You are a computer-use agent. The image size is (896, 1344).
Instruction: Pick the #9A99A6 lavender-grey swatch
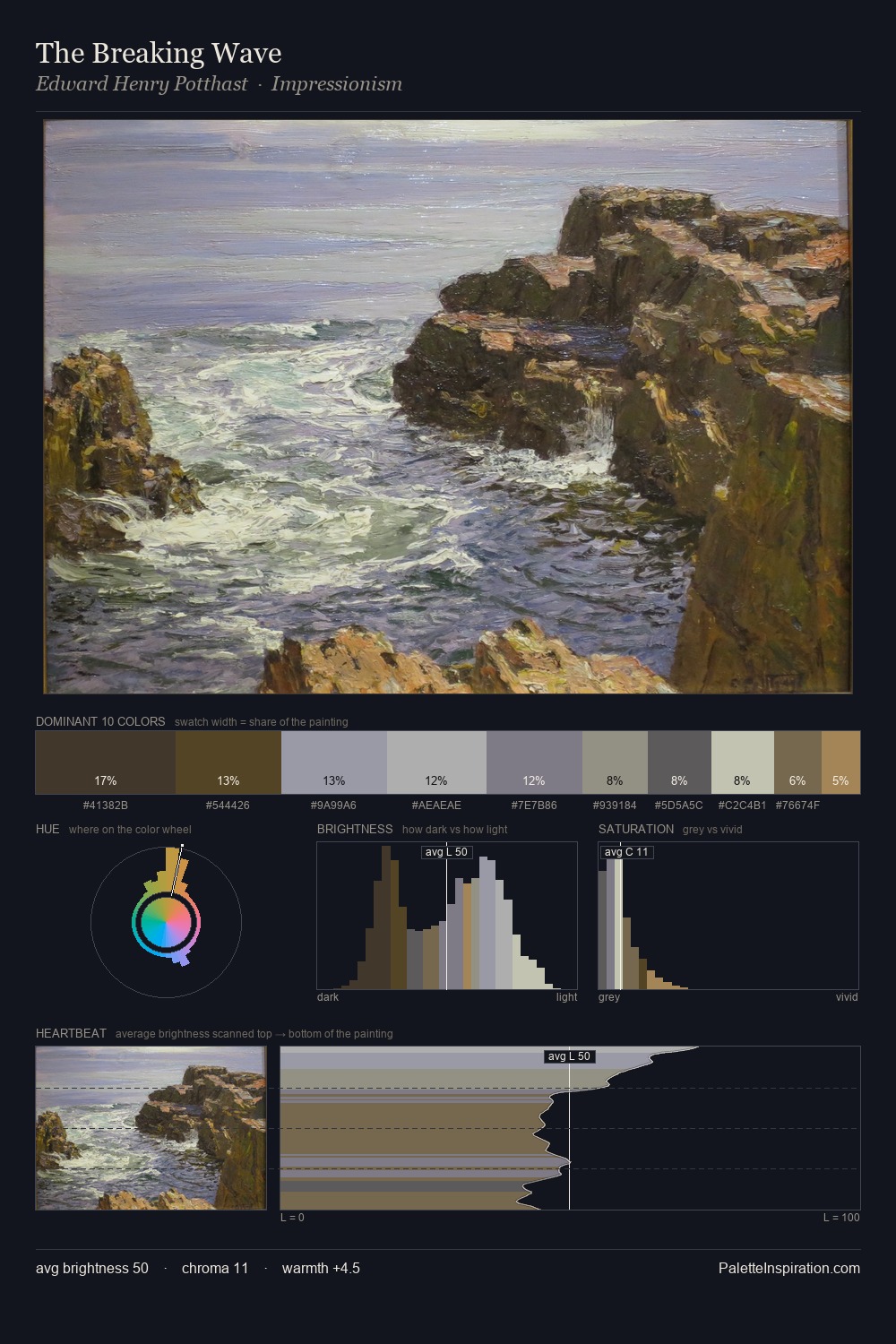click(334, 762)
